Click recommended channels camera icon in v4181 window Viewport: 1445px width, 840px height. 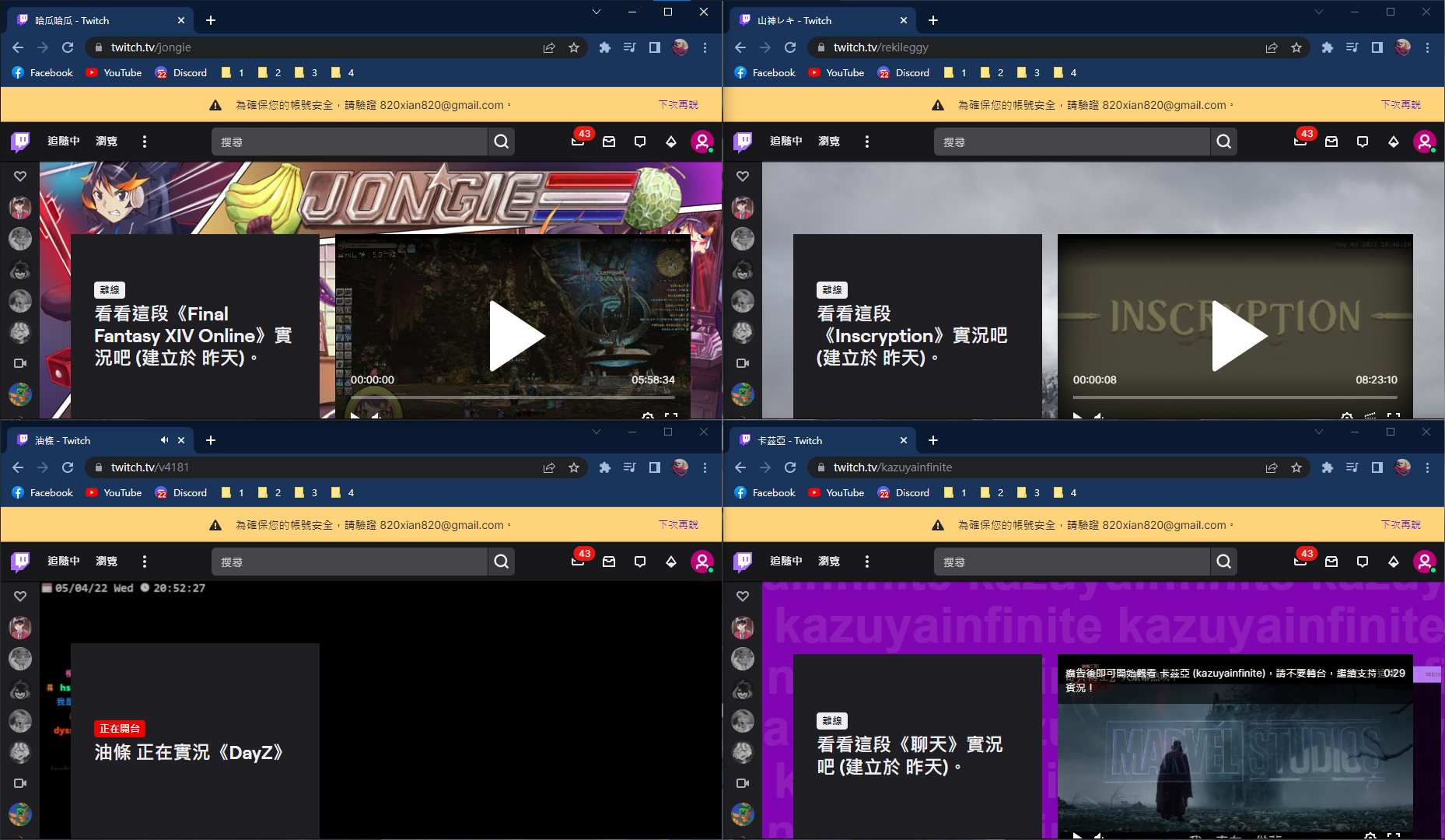[20, 783]
